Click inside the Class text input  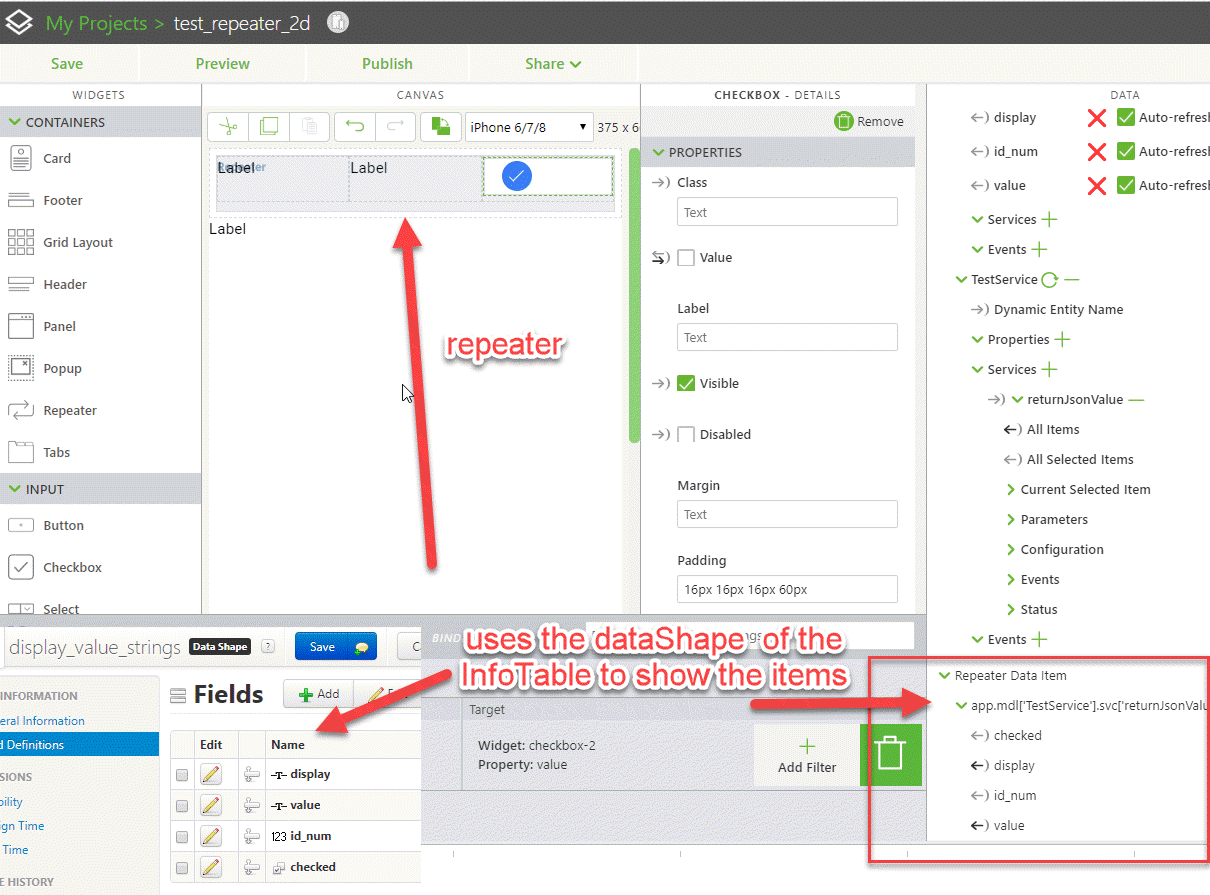click(x=786, y=212)
